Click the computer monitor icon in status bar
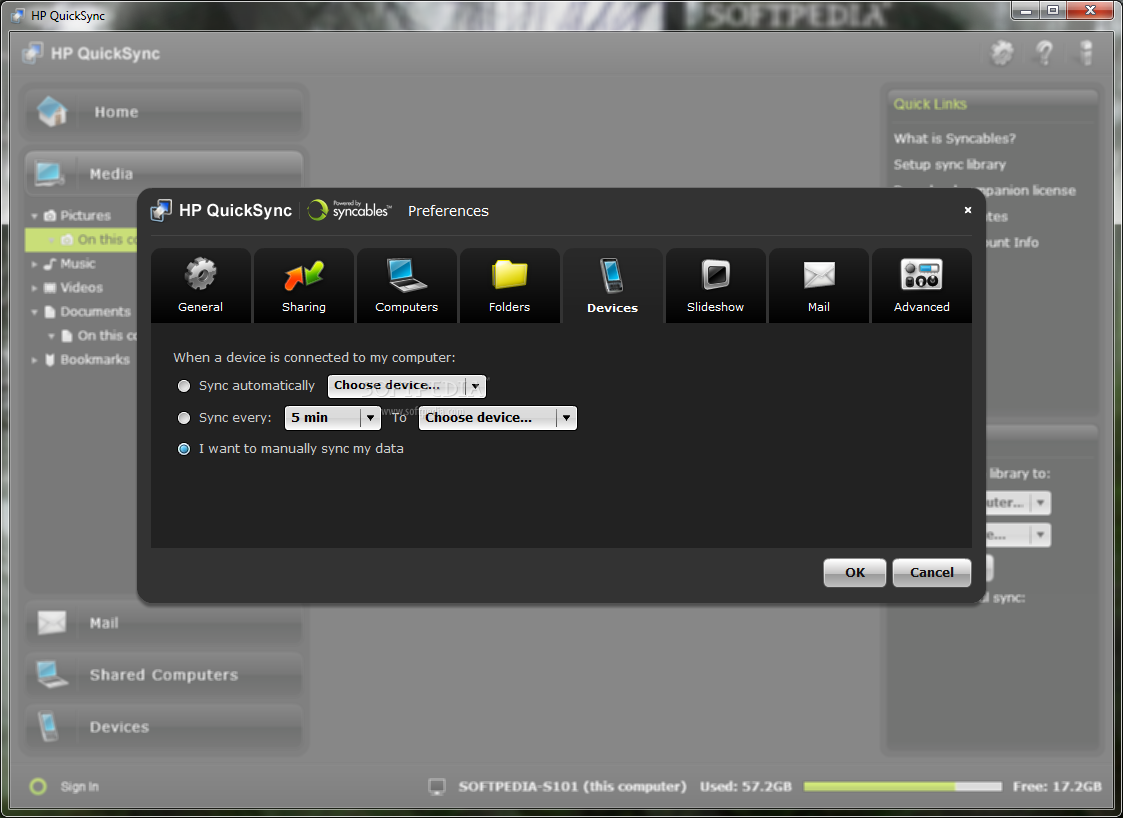Screen dimensions: 1123x818 coord(436,786)
